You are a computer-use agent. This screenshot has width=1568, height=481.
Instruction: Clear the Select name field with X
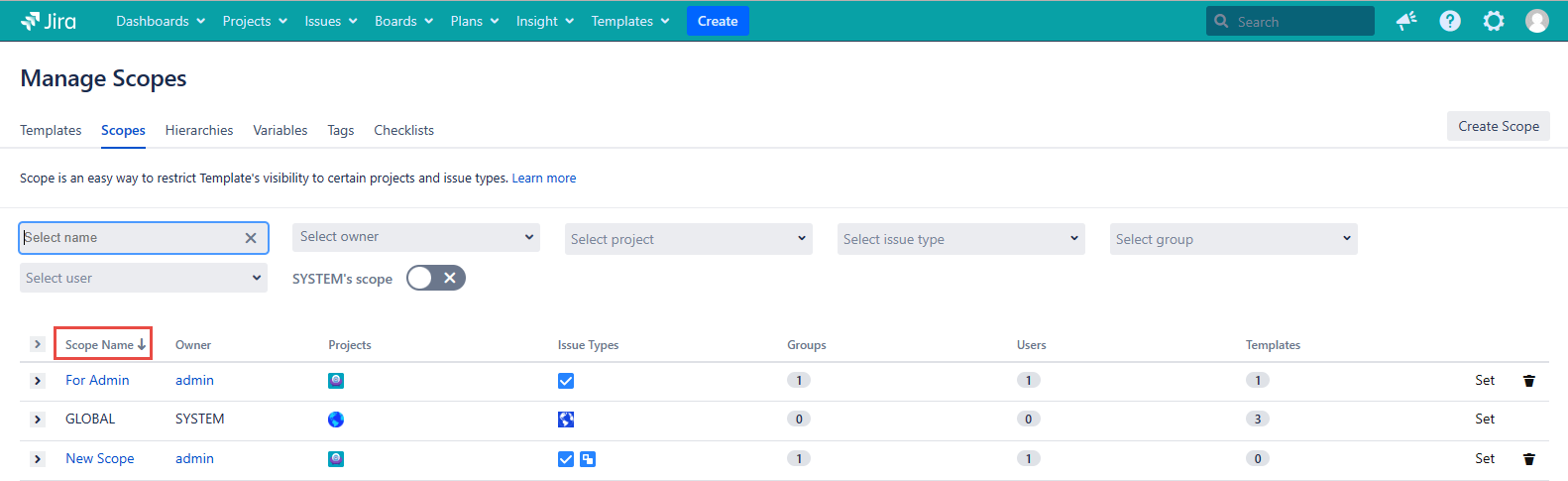(251, 238)
